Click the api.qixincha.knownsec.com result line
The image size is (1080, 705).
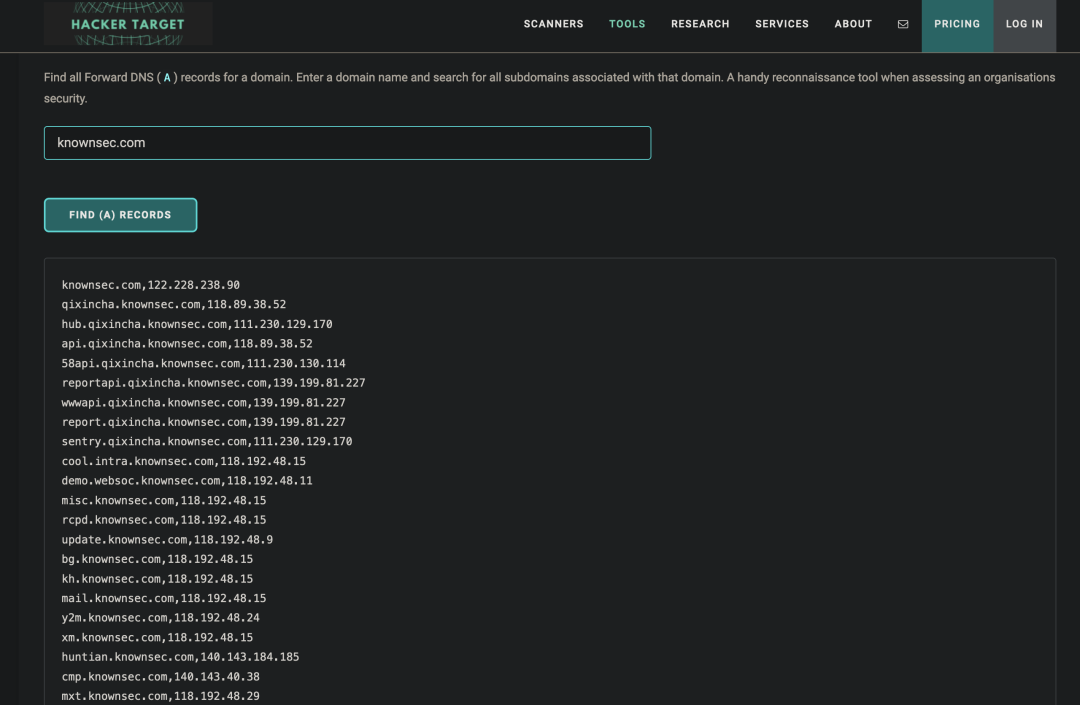click(x=187, y=344)
